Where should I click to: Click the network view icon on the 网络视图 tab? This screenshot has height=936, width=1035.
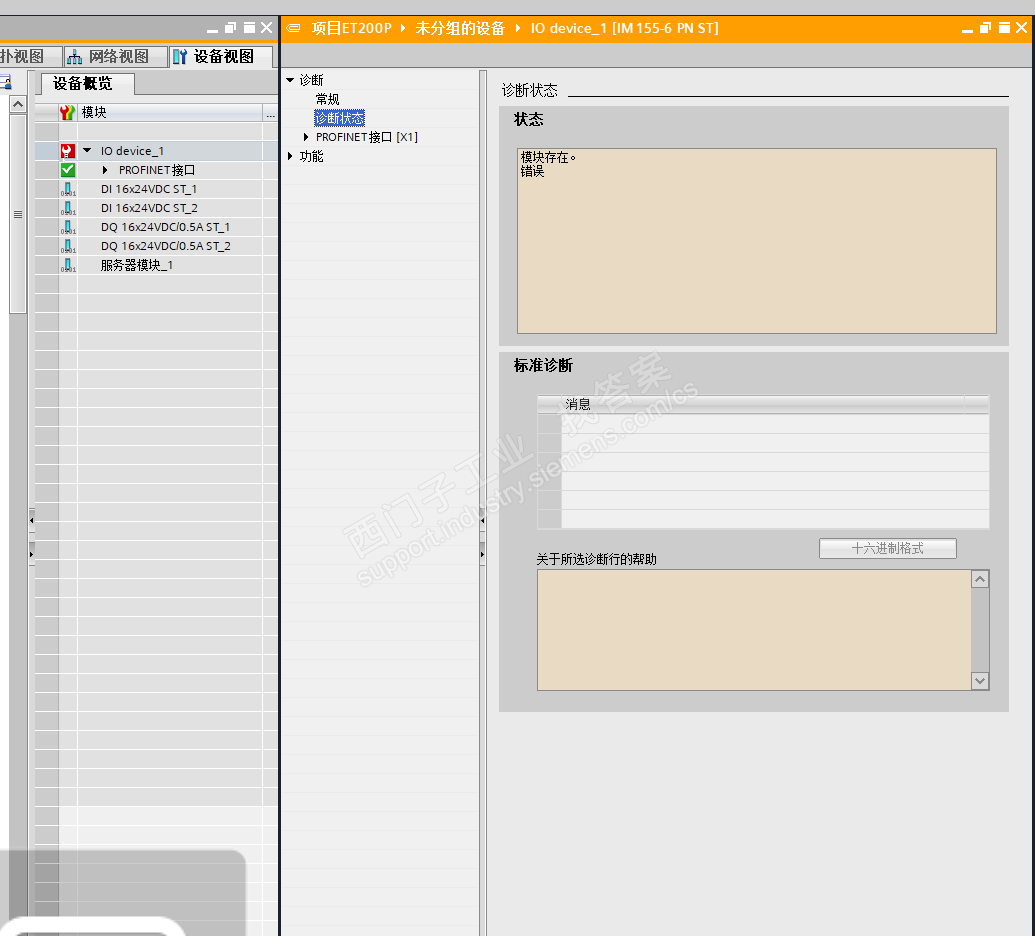(75, 57)
